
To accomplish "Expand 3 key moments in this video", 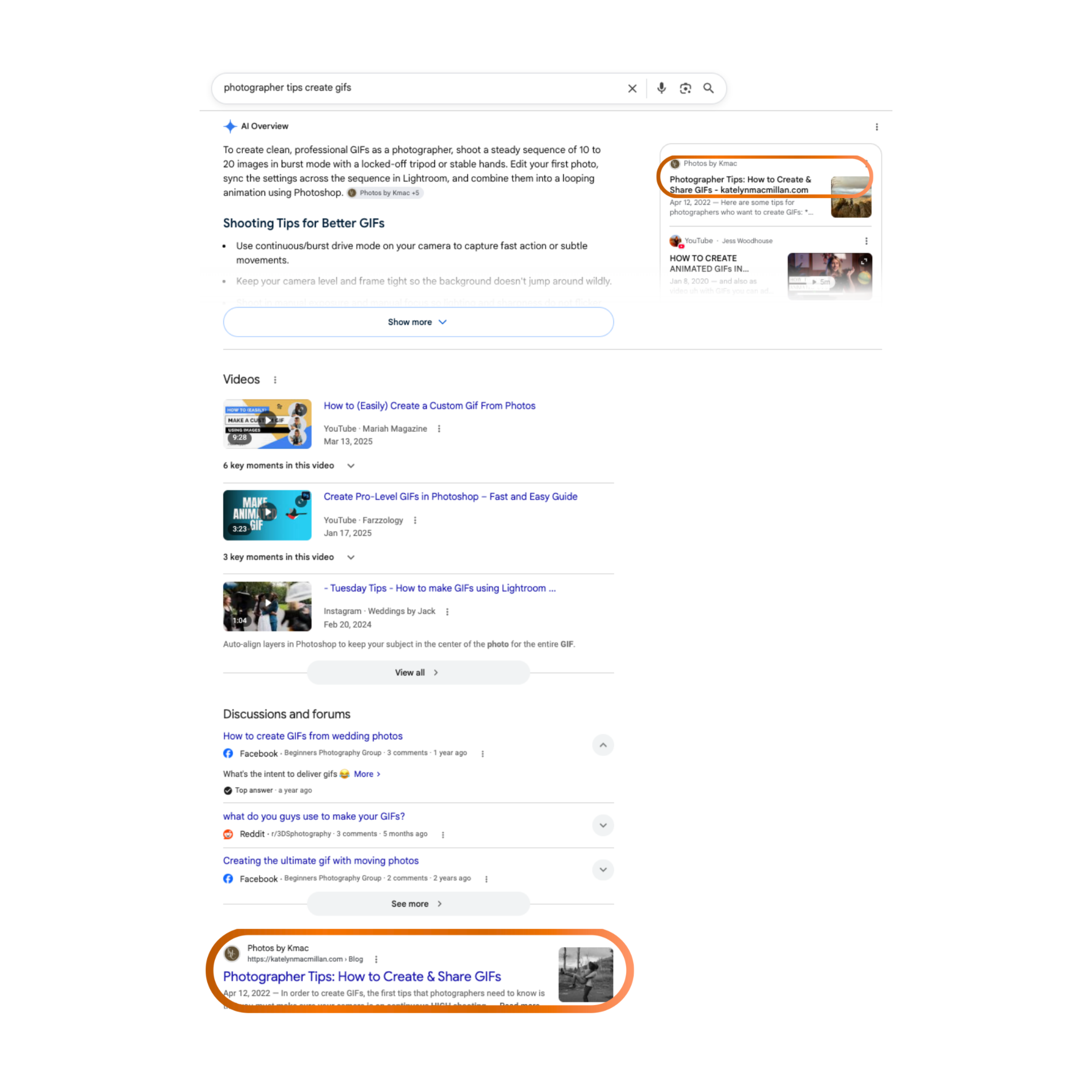I will tap(289, 557).
